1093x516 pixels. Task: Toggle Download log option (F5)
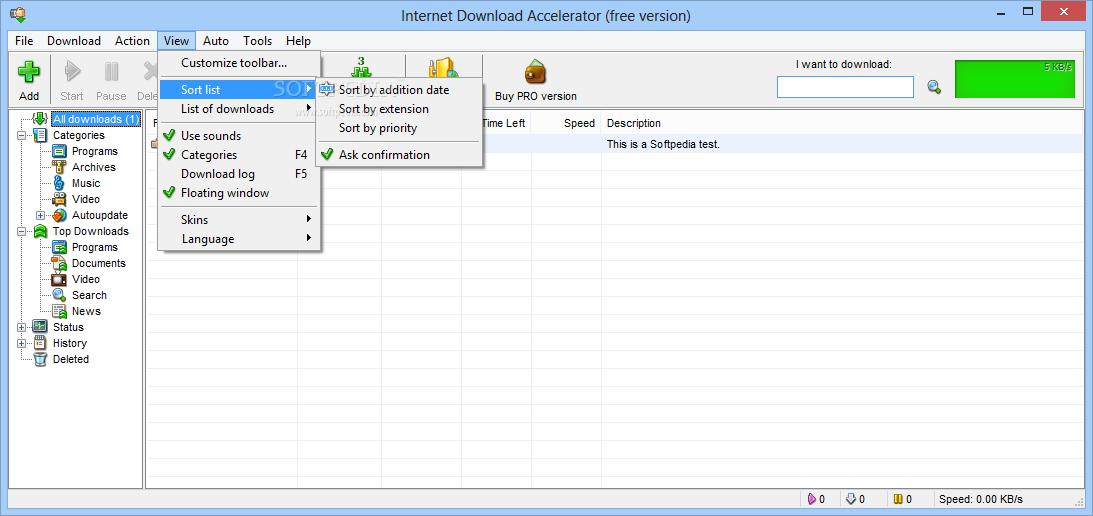coord(239,174)
